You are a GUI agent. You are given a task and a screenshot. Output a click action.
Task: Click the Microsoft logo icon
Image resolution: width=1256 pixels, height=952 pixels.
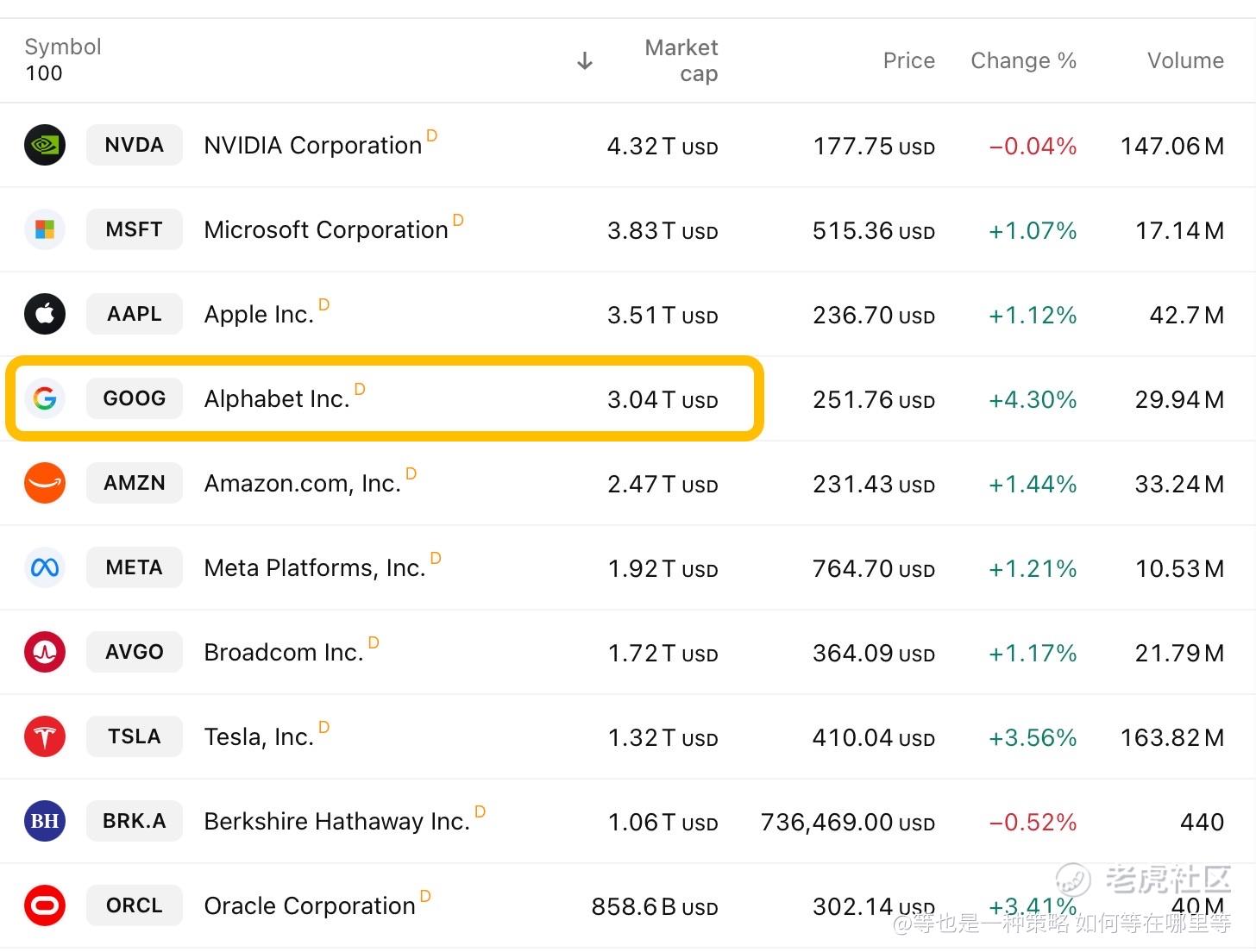(x=45, y=229)
